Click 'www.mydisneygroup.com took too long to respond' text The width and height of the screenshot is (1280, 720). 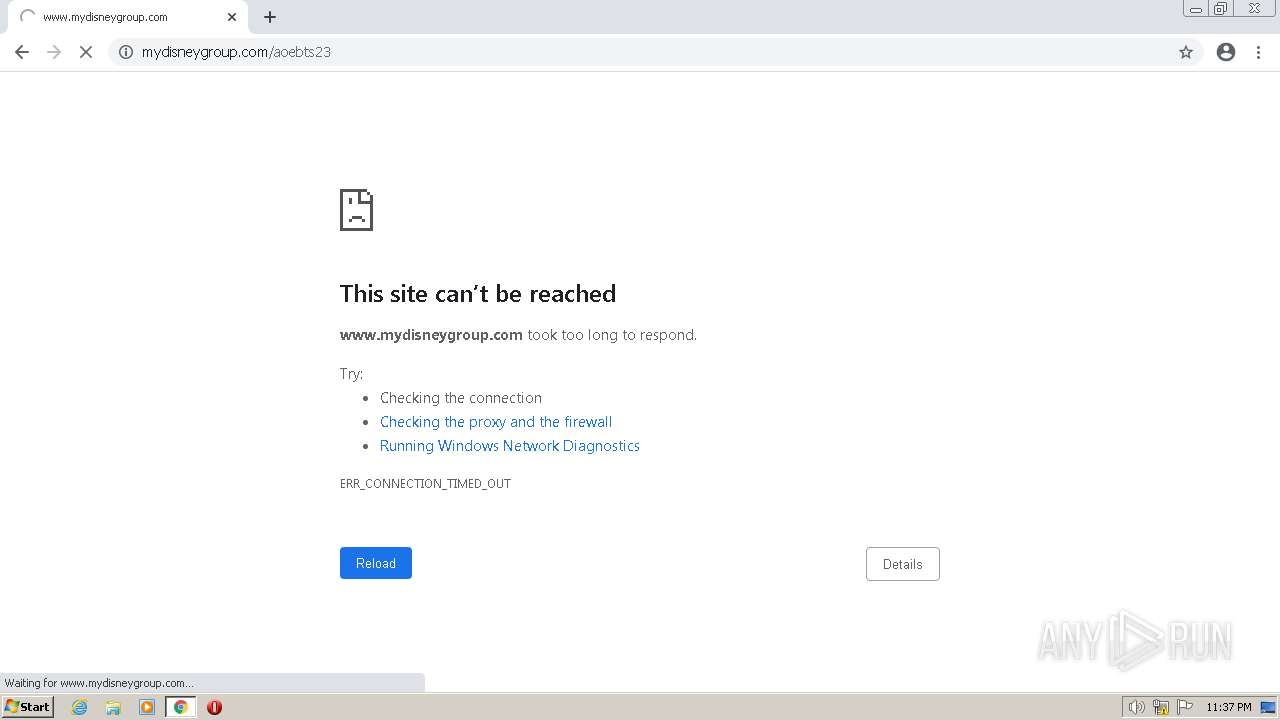click(x=518, y=335)
